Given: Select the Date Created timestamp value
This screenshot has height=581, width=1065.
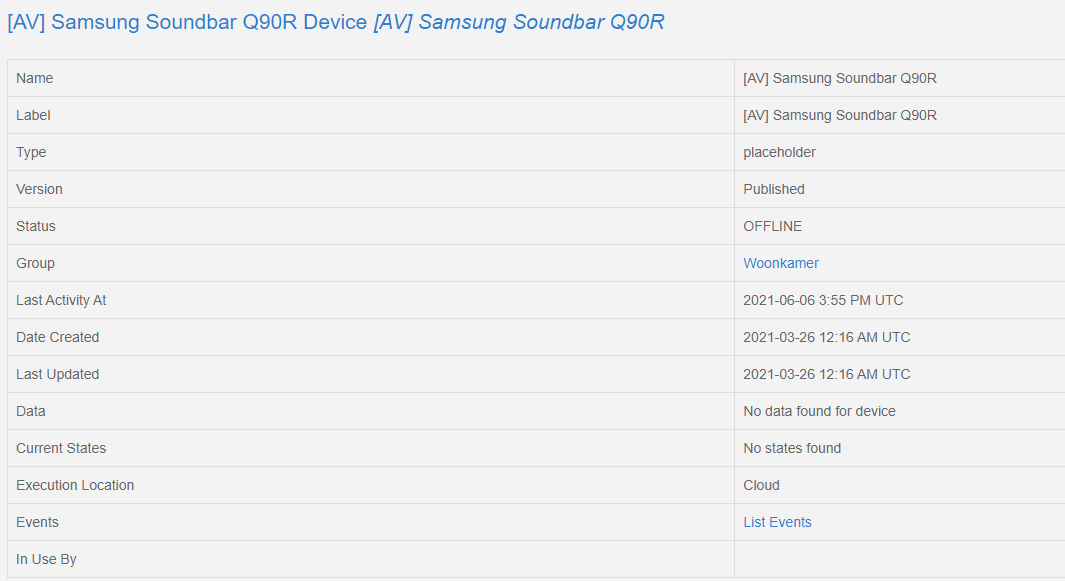Looking at the screenshot, I should coord(827,337).
